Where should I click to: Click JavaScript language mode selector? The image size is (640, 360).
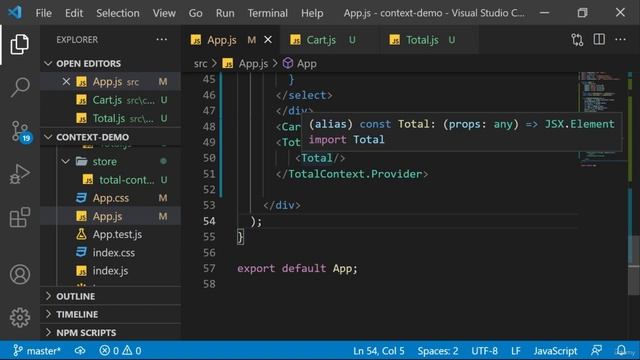555,351
